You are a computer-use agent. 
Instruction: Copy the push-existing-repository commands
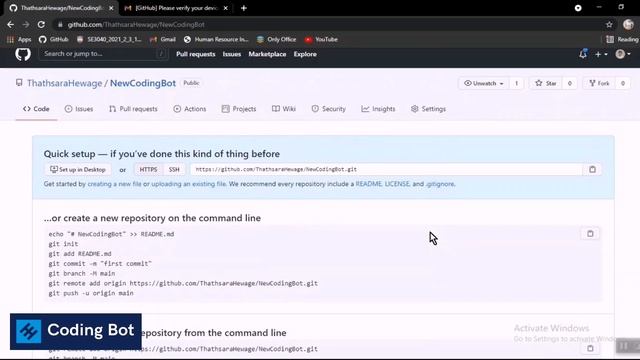pyautogui.click(x=590, y=349)
